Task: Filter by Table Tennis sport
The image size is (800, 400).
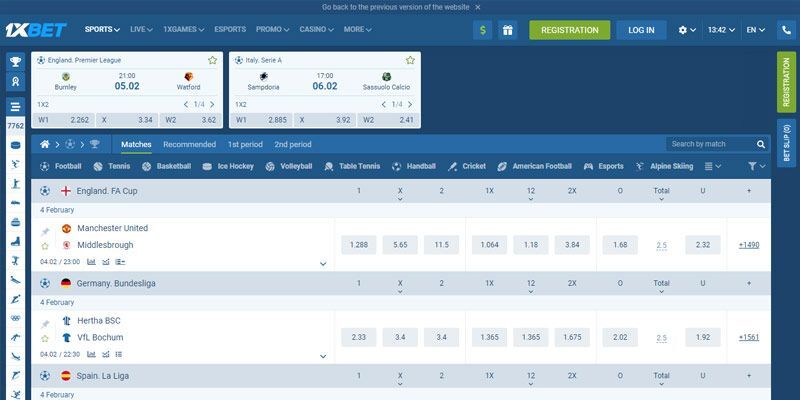Action: [352, 166]
